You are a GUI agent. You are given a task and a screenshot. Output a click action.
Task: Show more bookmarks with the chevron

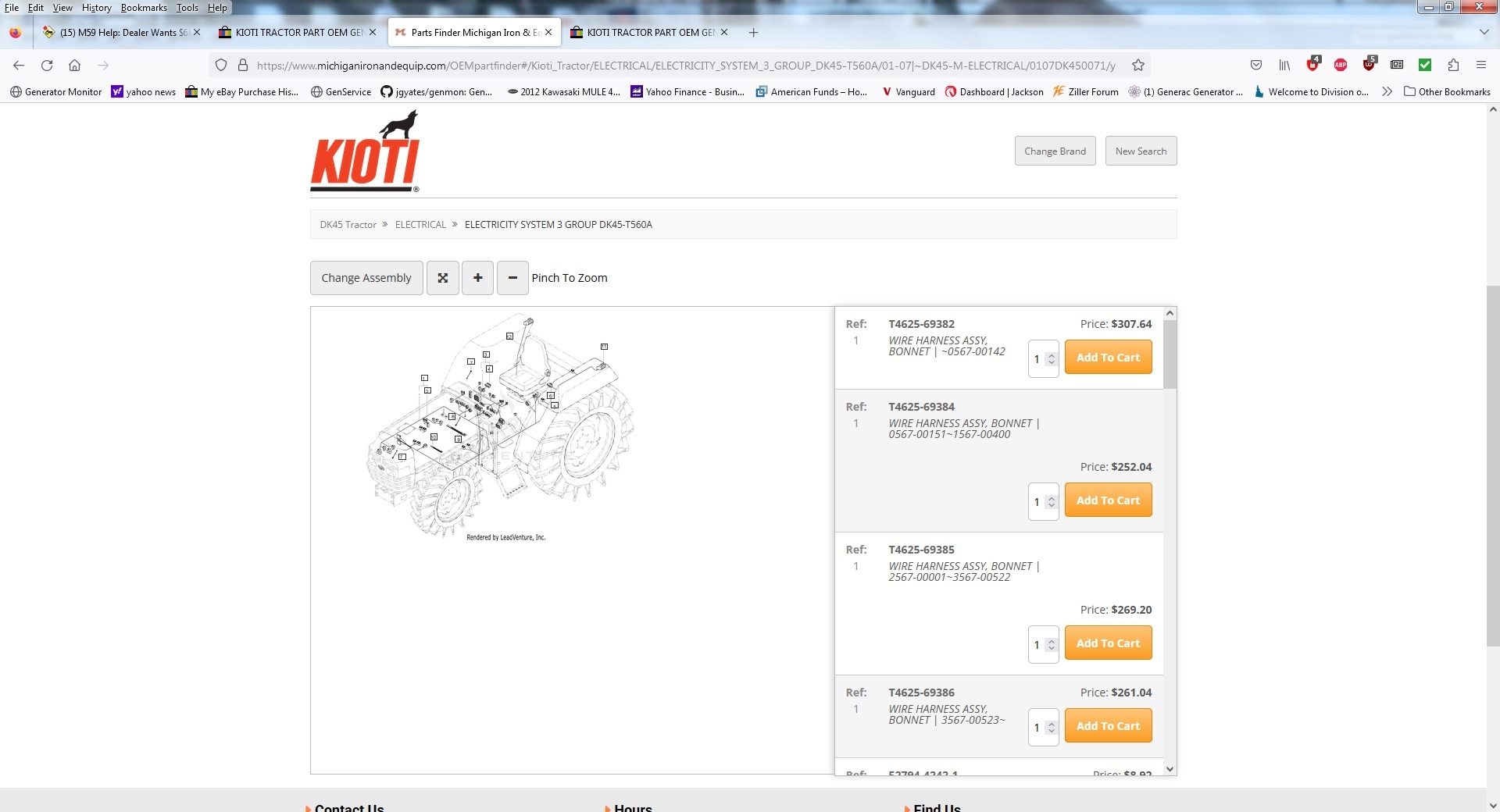coord(1387,91)
